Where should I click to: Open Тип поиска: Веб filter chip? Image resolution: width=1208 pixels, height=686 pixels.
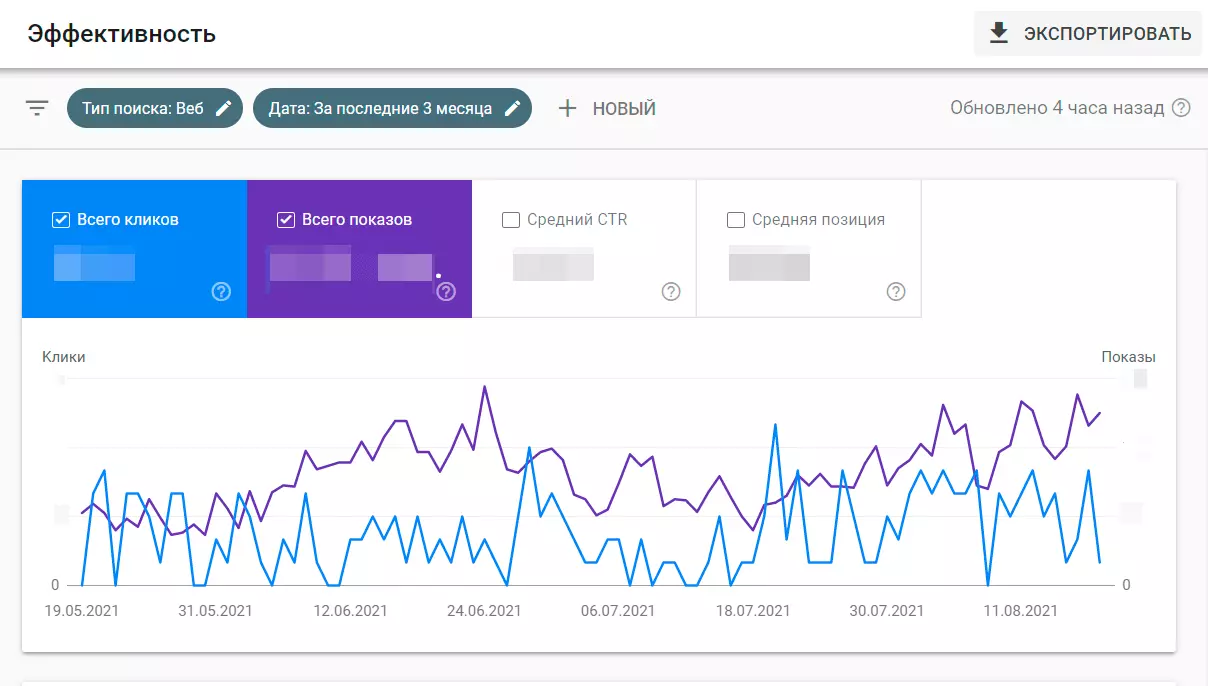[155, 108]
